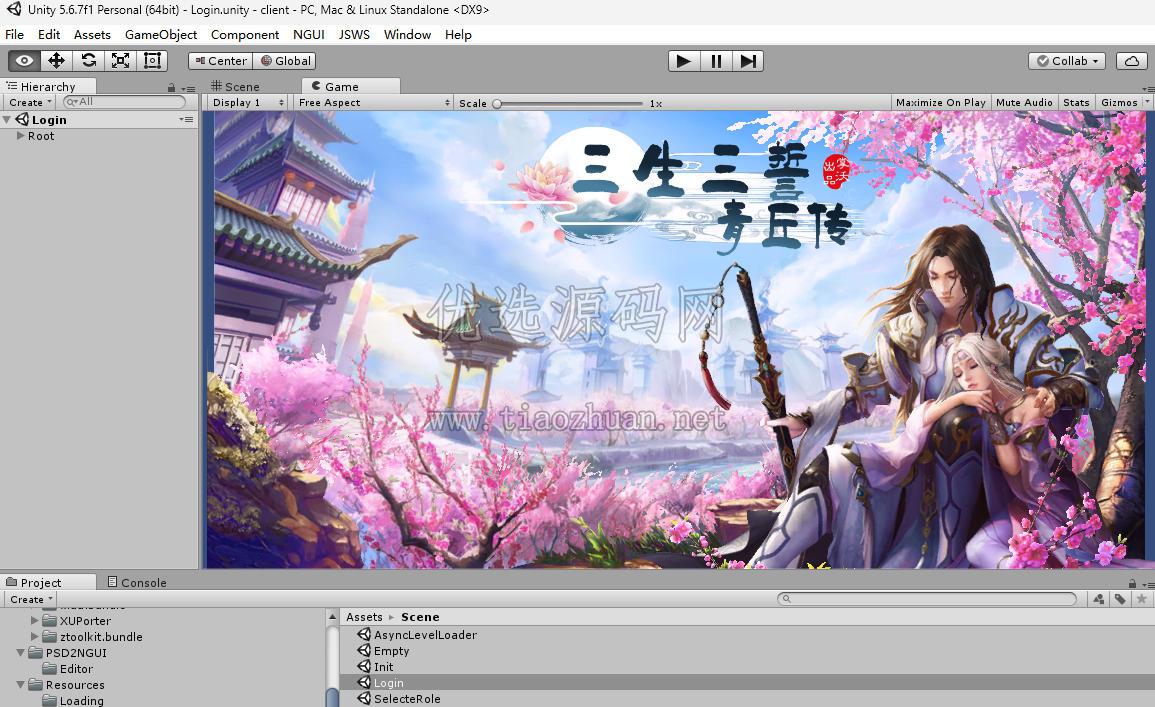Viewport: 1155px width, 707px height.
Task: Open the Display 1 dropdown
Action: [x=248, y=102]
